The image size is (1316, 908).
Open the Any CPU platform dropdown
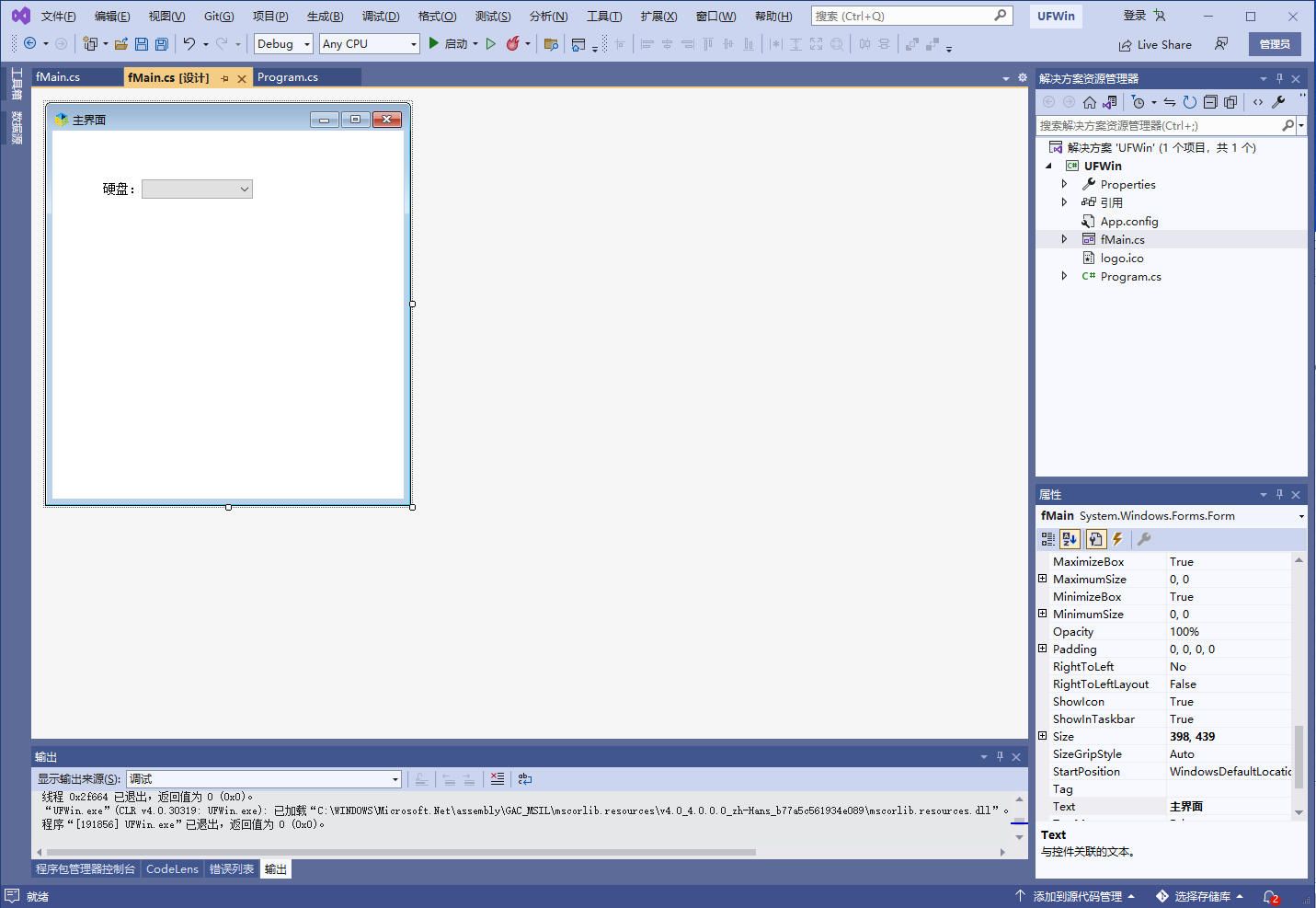pos(413,43)
